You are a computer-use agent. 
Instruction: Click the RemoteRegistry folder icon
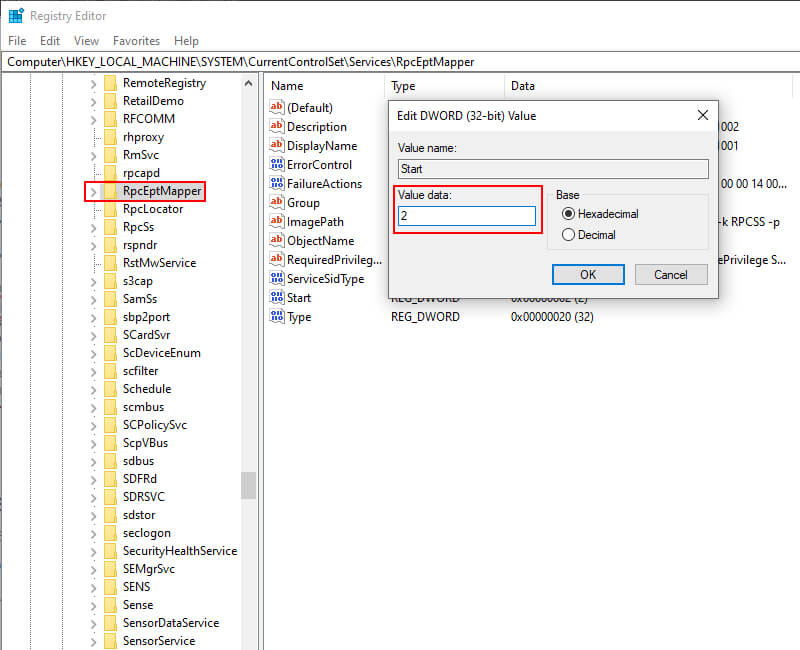[110, 83]
